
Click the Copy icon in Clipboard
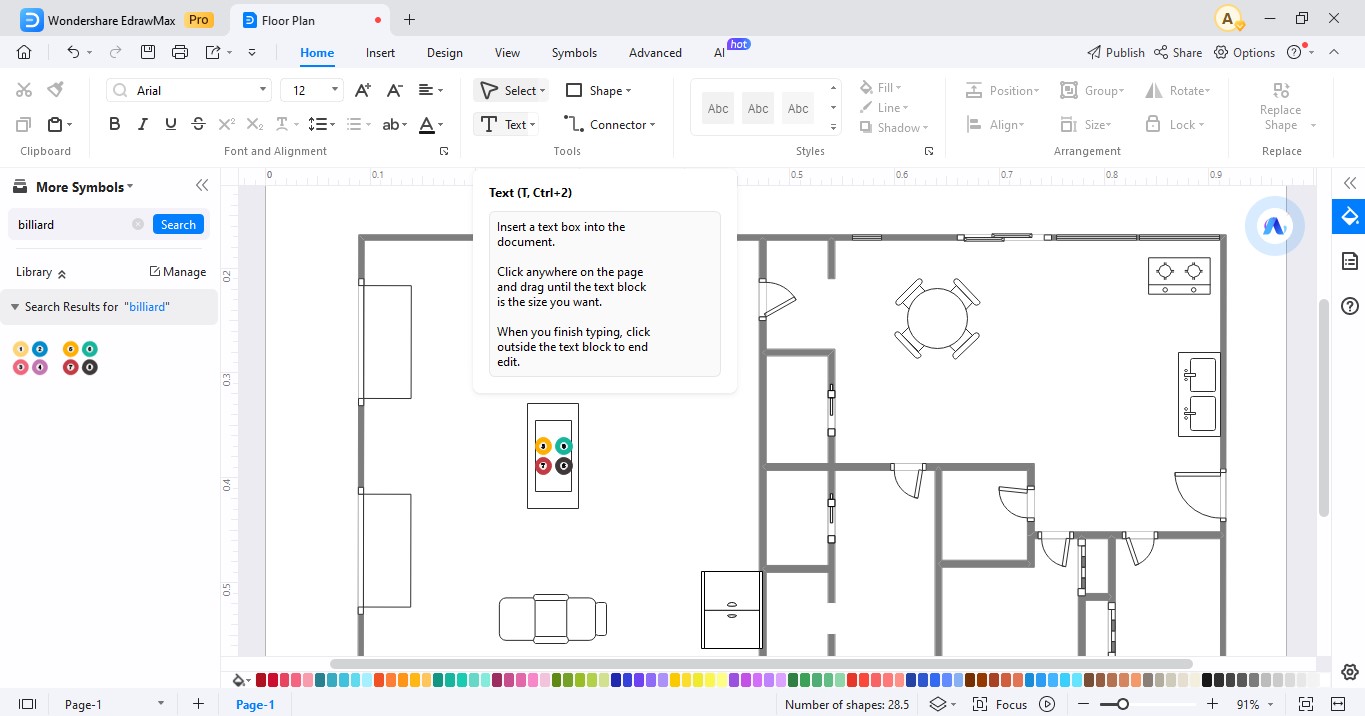tap(24, 125)
